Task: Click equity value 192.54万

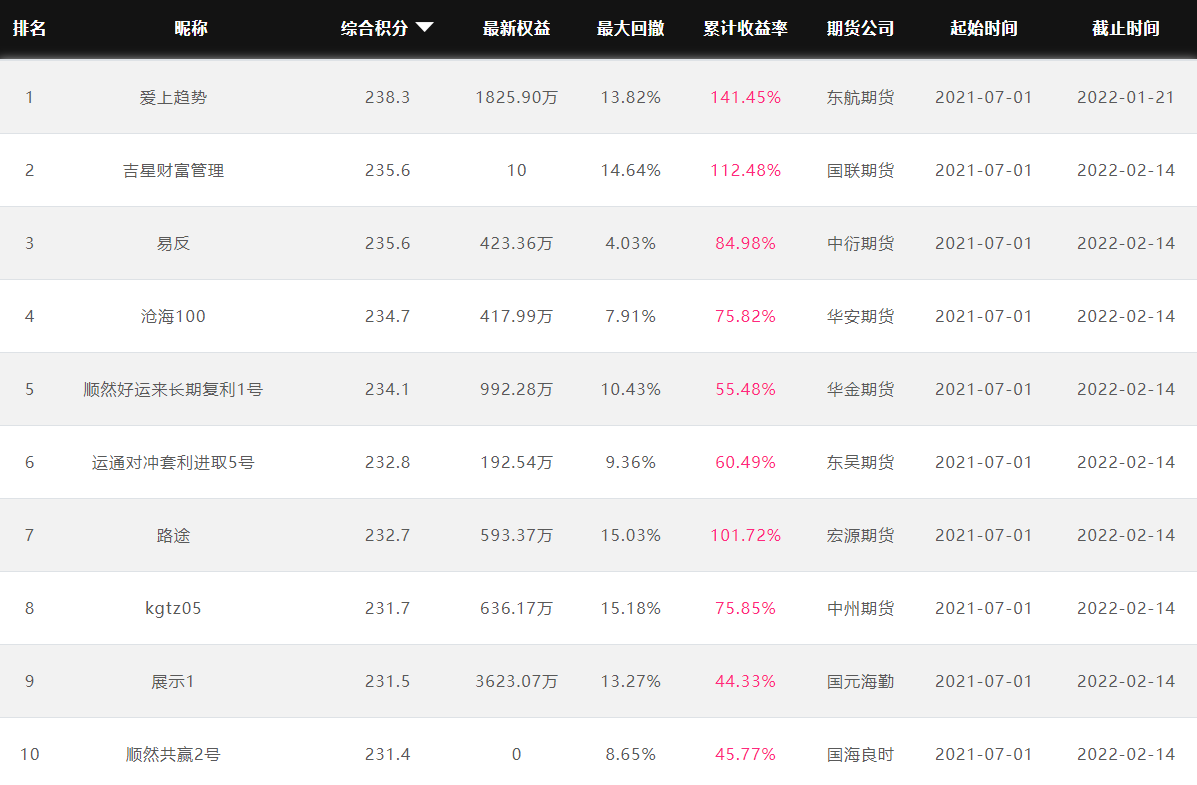Action: click(x=517, y=463)
